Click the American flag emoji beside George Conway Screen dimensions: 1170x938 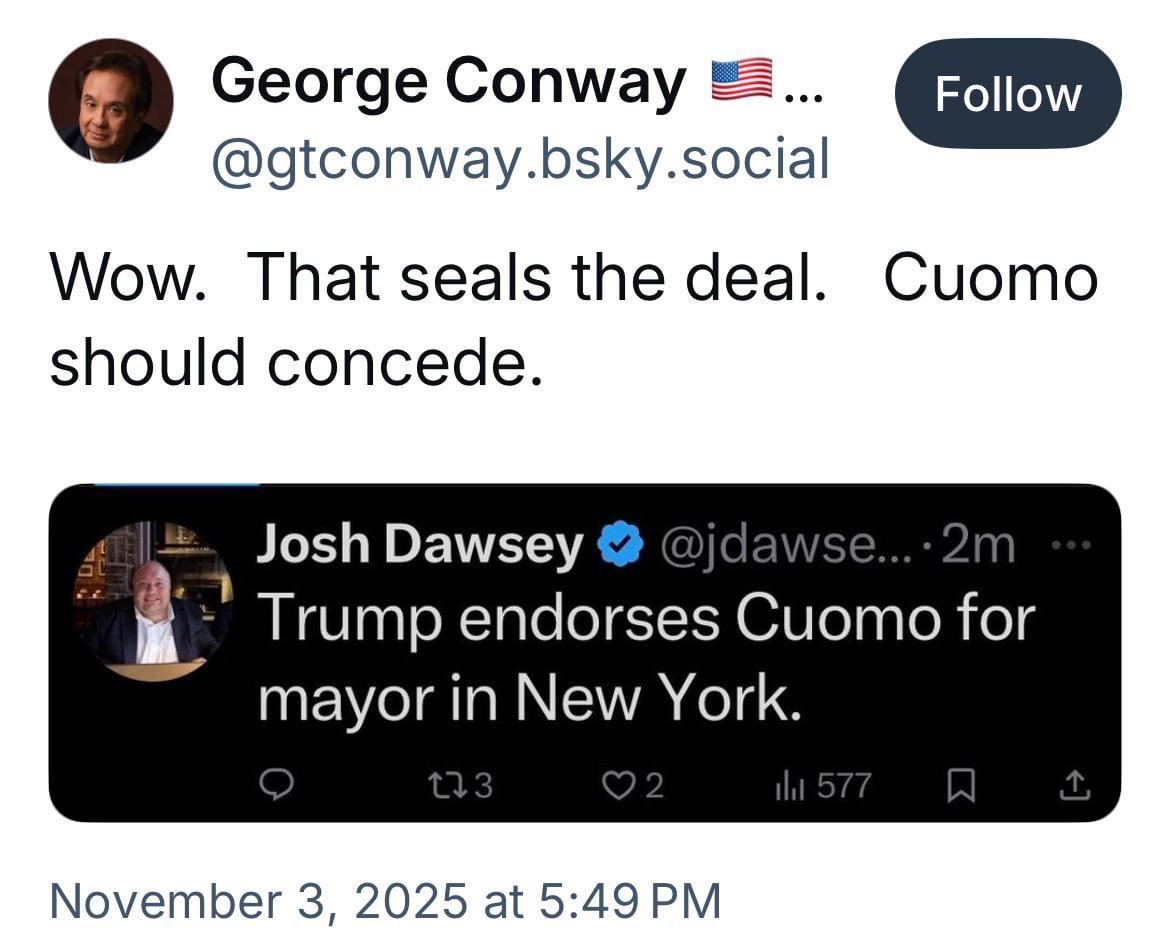(741, 81)
